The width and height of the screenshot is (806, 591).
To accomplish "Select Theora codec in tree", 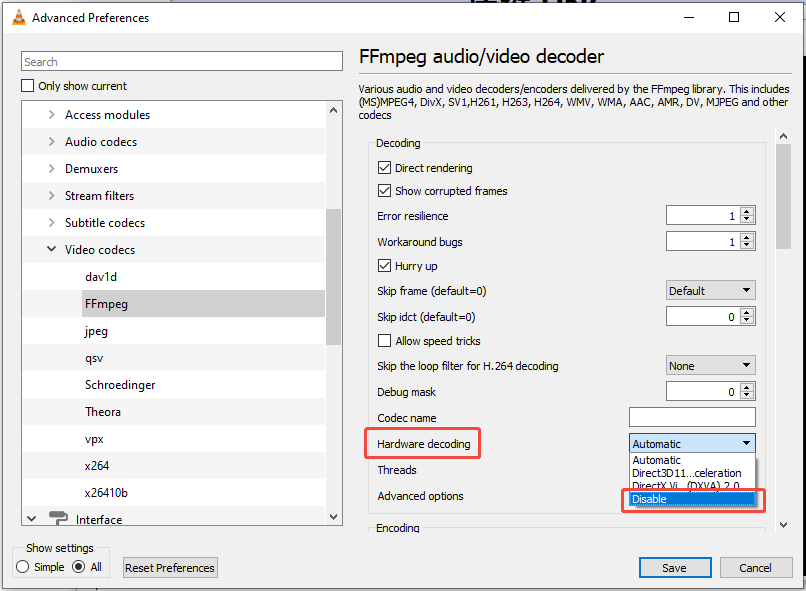I will [103, 412].
